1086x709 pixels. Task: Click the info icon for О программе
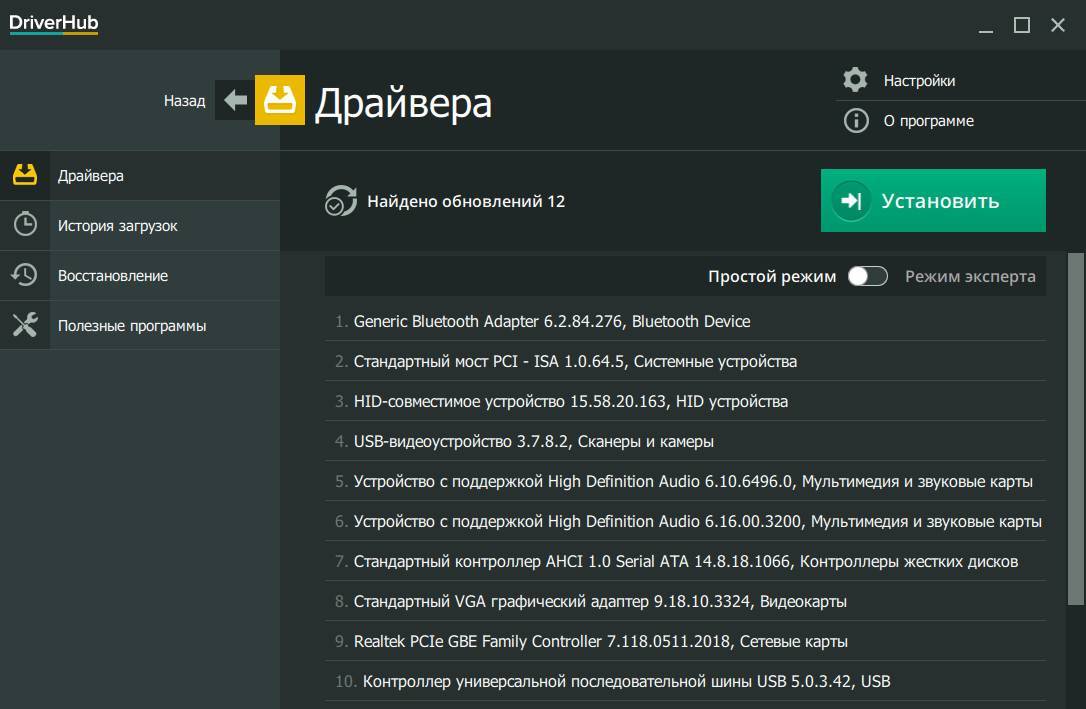pos(855,121)
